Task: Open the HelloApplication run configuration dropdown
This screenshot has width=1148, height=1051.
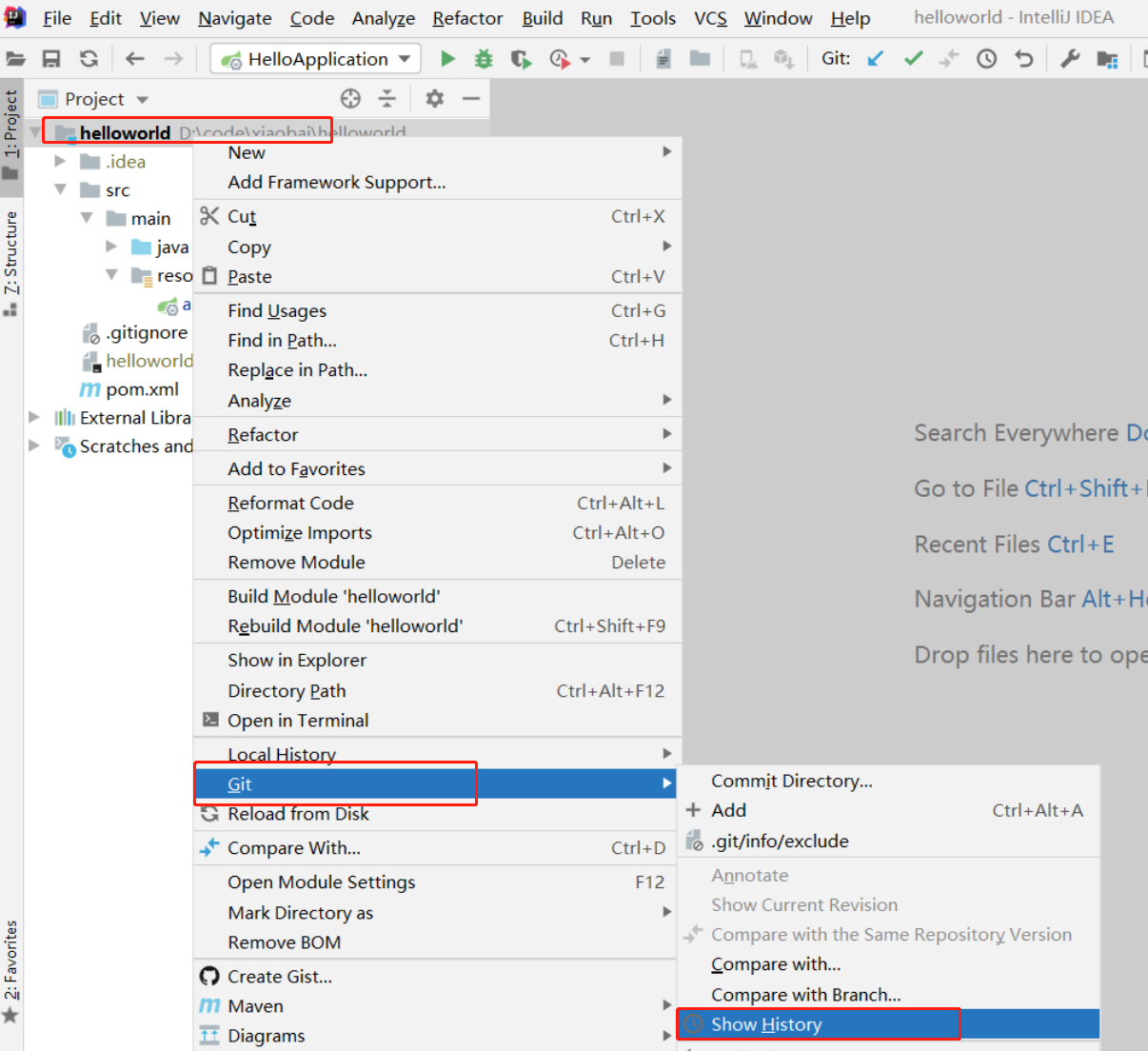Action: [315, 59]
